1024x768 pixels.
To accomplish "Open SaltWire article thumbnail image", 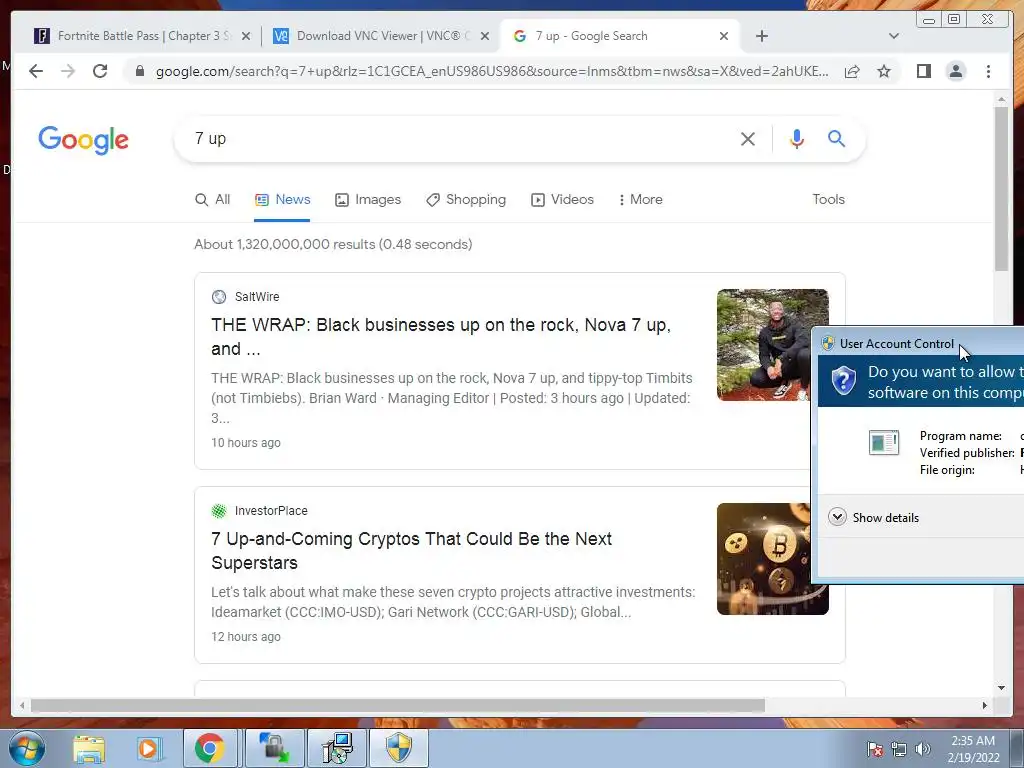I will click(764, 345).
